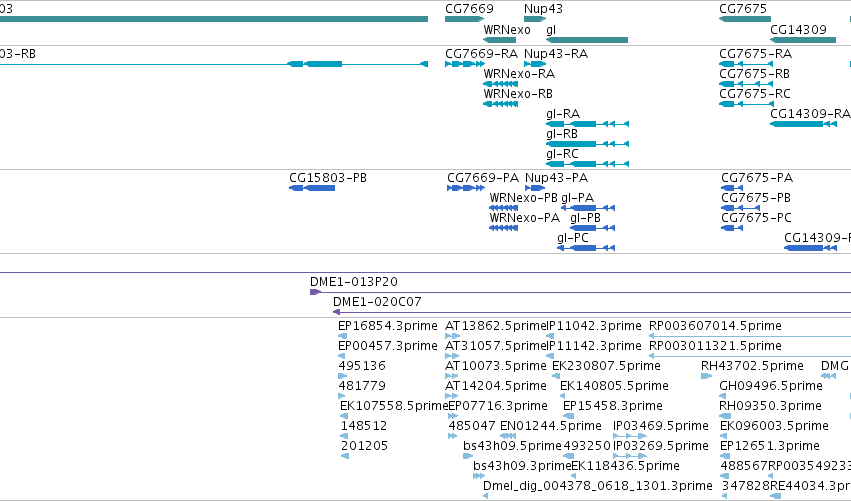The width and height of the screenshot is (851, 501).
Task: Click the gl-RC transcript label
Action: [x=562, y=154]
